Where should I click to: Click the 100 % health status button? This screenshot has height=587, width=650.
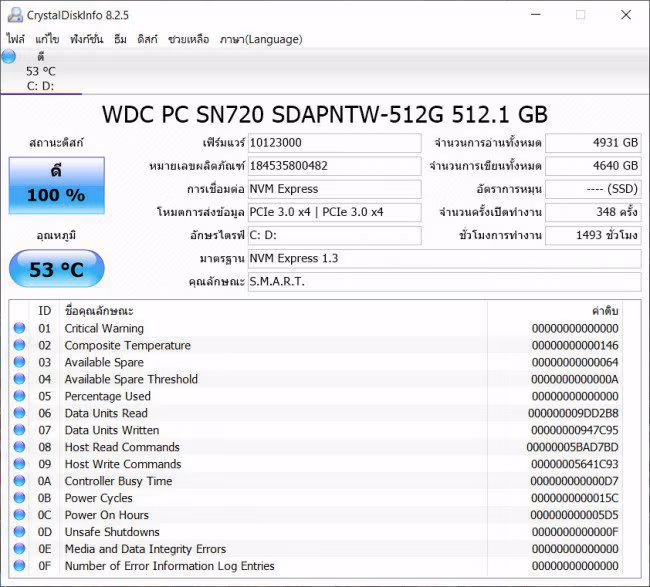57,185
